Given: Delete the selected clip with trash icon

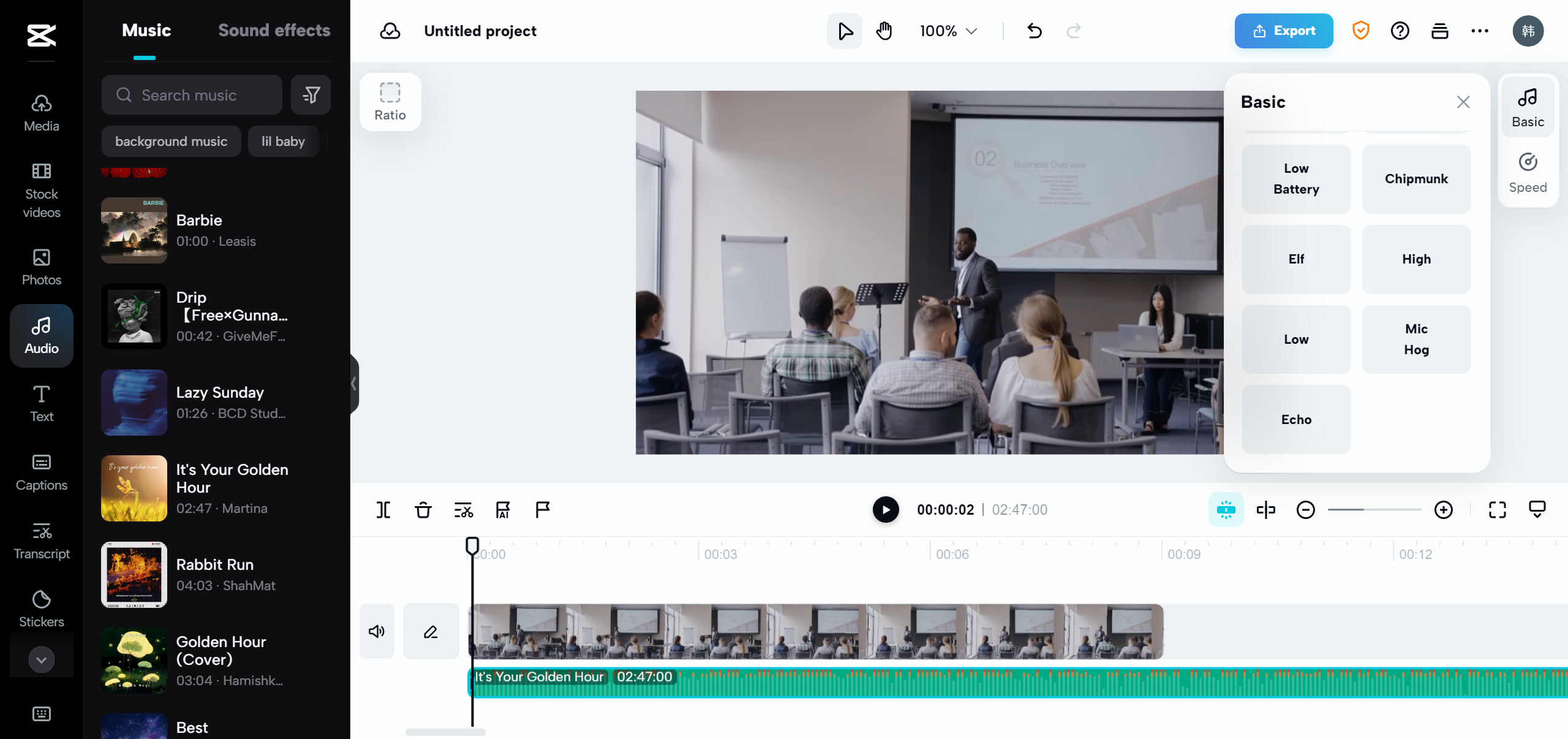Looking at the screenshot, I should coord(422,509).
